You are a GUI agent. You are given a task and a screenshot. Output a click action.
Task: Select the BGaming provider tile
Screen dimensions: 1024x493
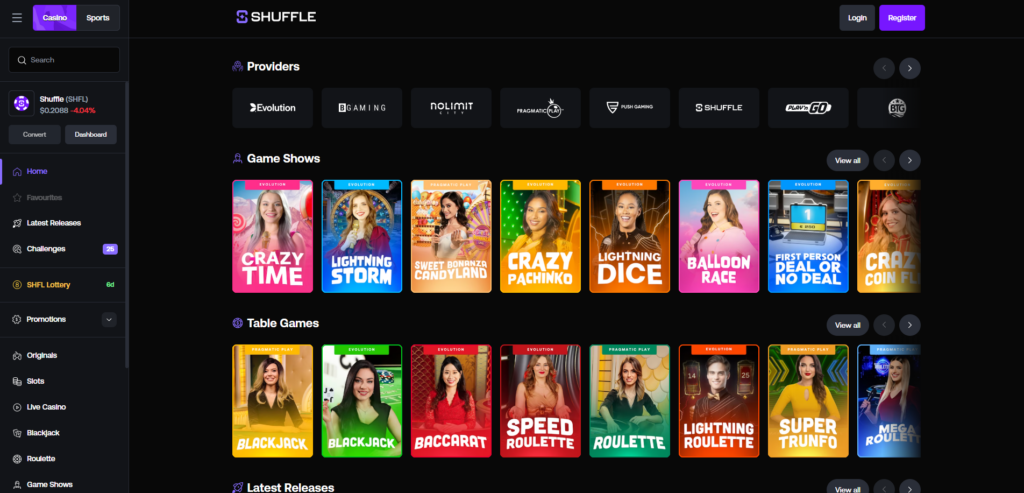362,108
